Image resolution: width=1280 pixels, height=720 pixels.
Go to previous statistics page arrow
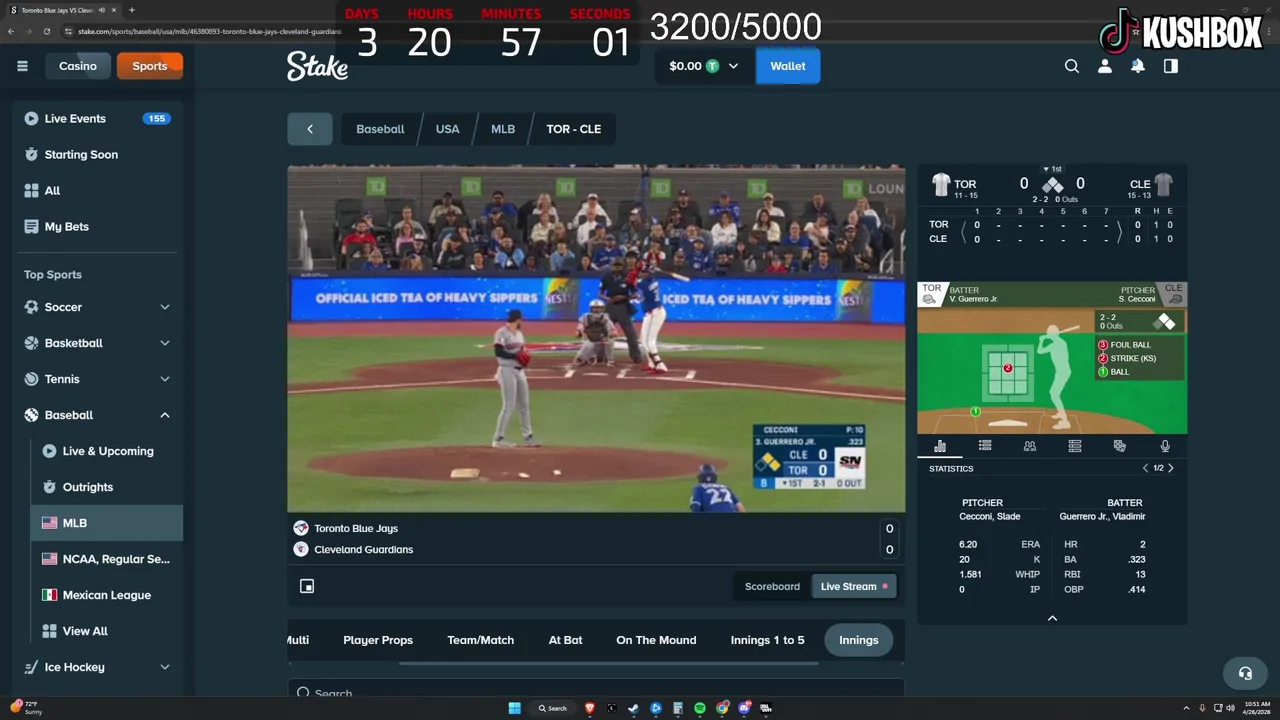point(1146,468)
